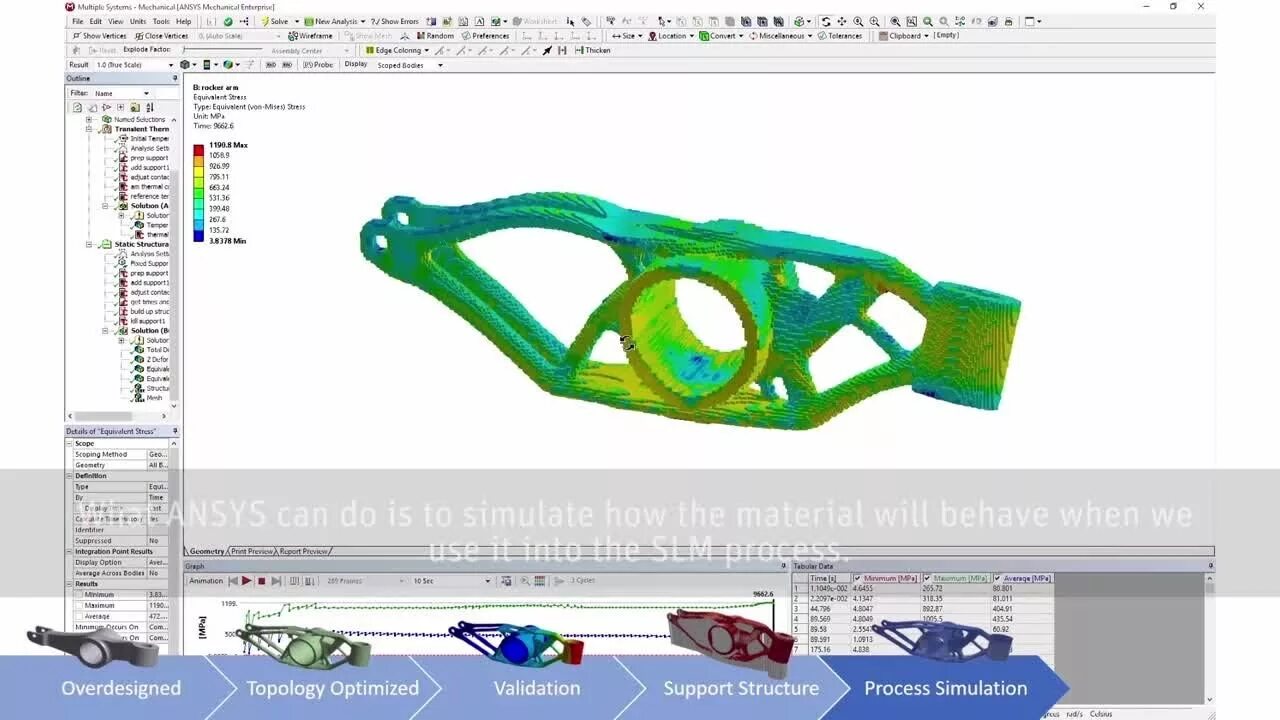Open the Tools menu
Screen dimensions: 1280x720
tap(161, 21)
